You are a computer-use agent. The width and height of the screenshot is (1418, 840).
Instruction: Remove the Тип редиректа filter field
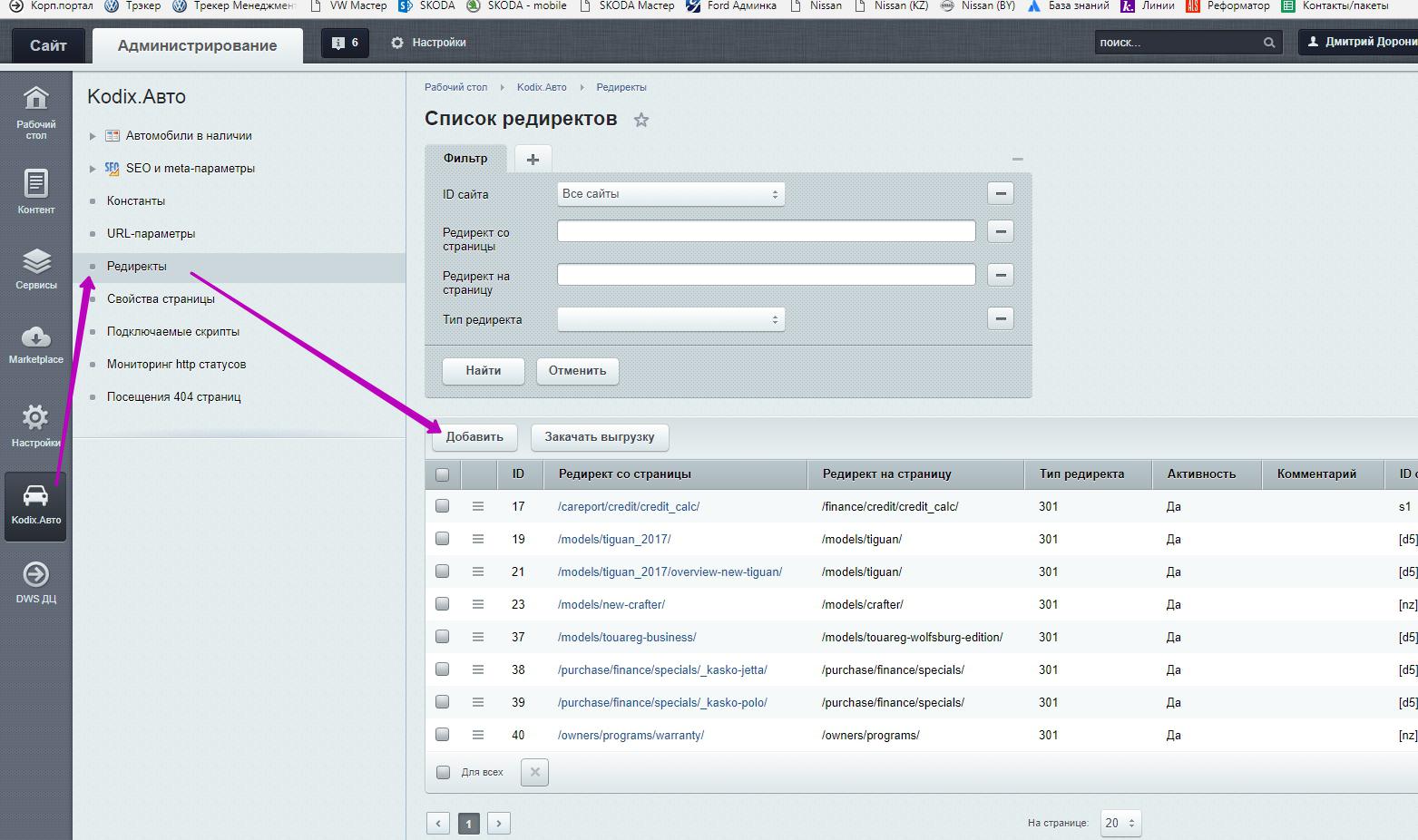click(1000, 318)
